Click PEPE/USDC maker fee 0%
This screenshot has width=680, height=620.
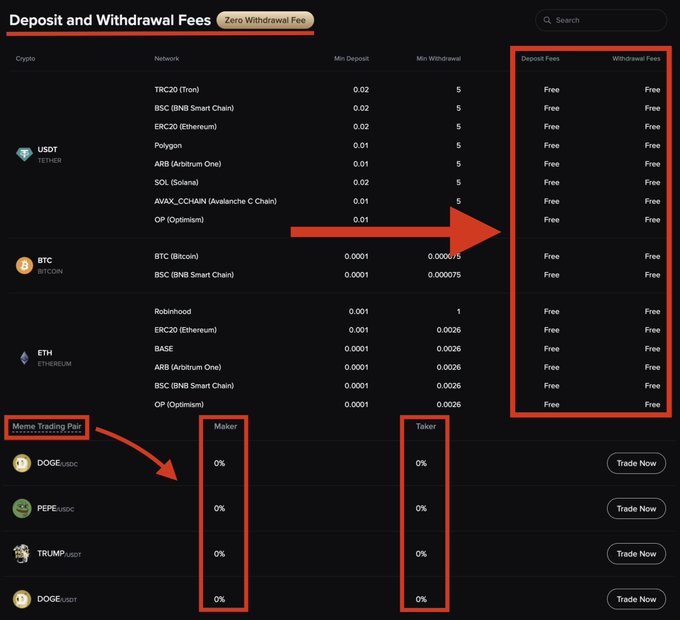[x=219, y=509]
